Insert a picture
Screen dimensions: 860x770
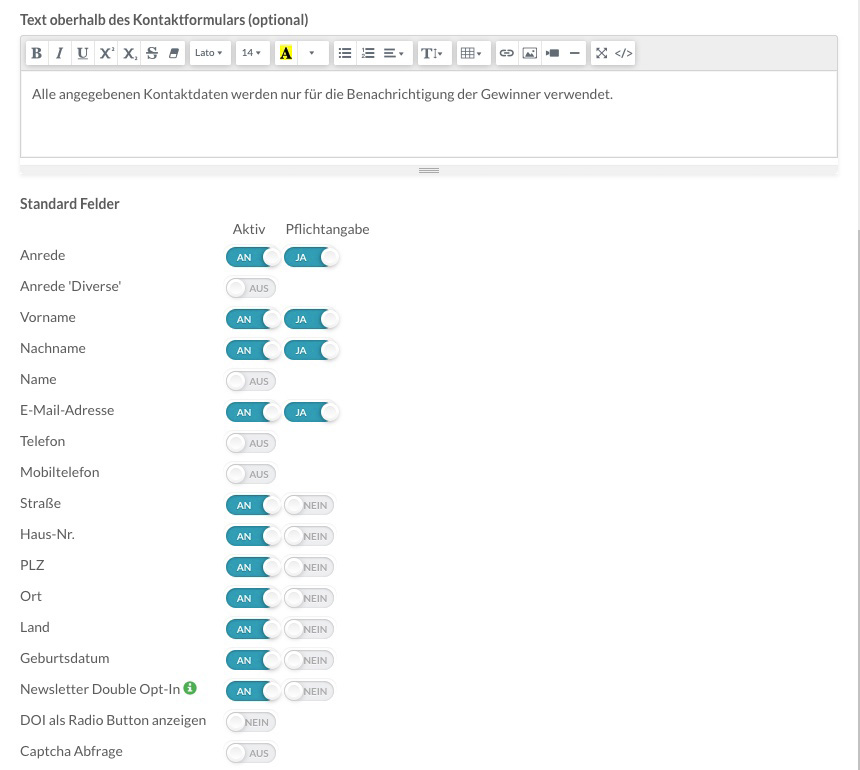point(530,53)
